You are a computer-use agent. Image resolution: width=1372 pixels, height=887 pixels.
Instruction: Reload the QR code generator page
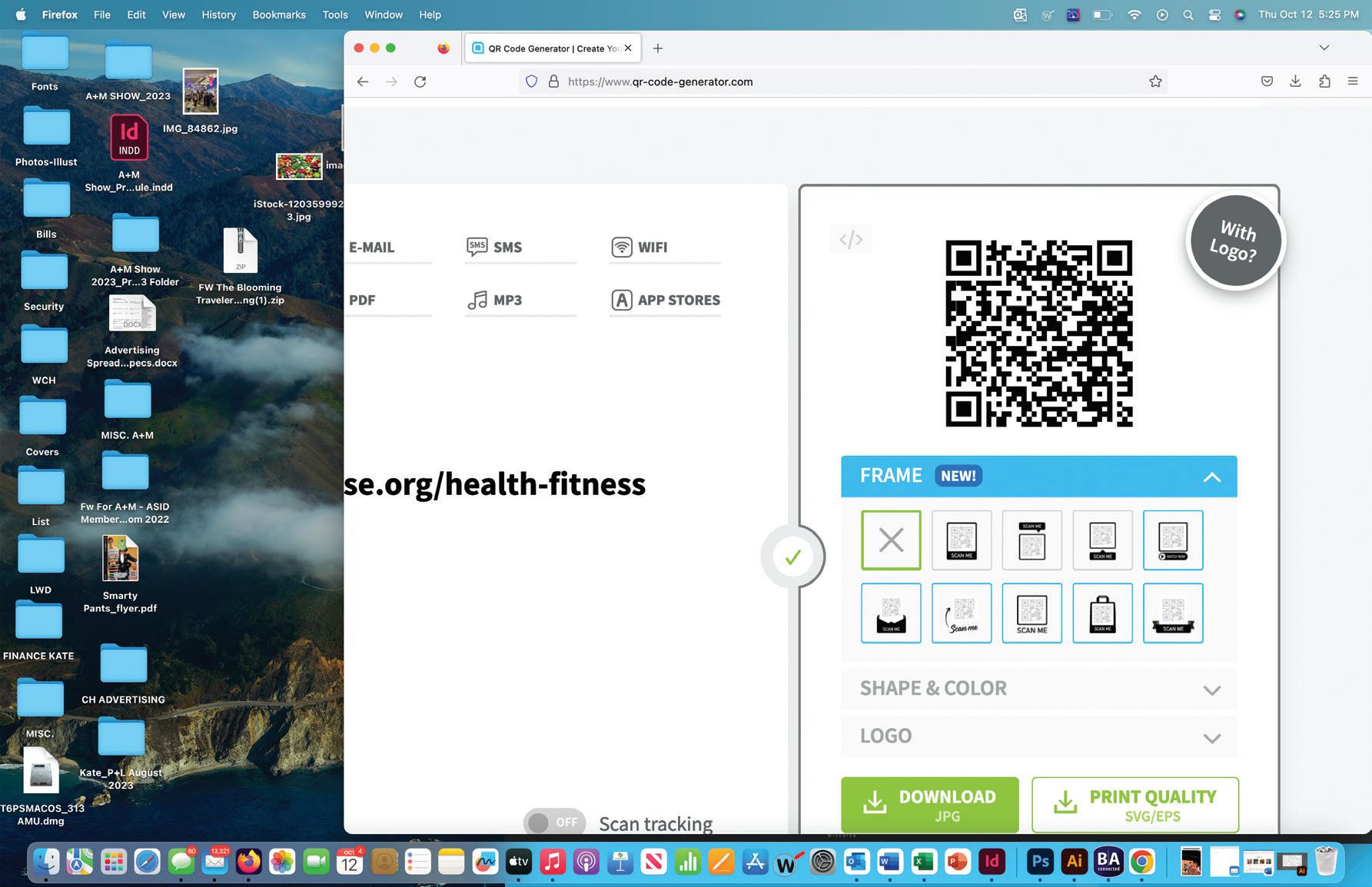coord(420,81)
